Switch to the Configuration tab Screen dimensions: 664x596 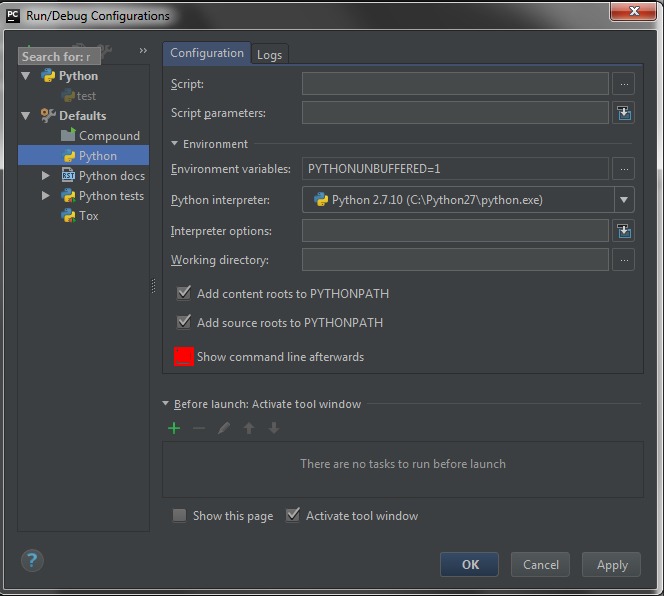[x=207, y=53]
